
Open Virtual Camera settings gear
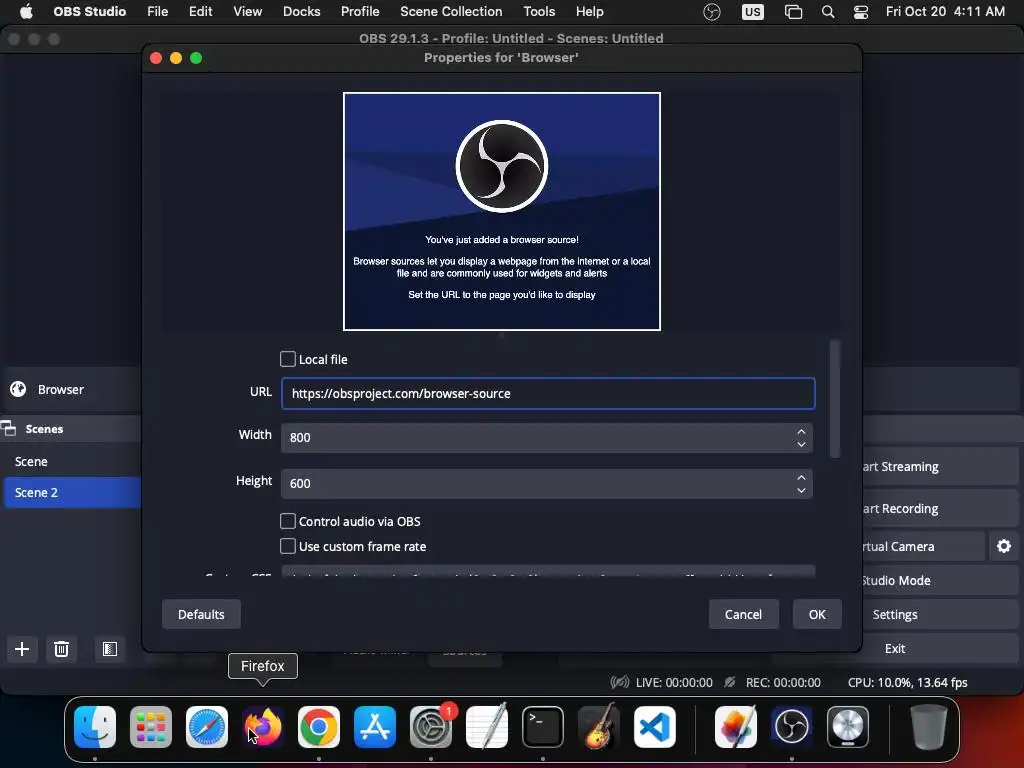[1004, 546]
